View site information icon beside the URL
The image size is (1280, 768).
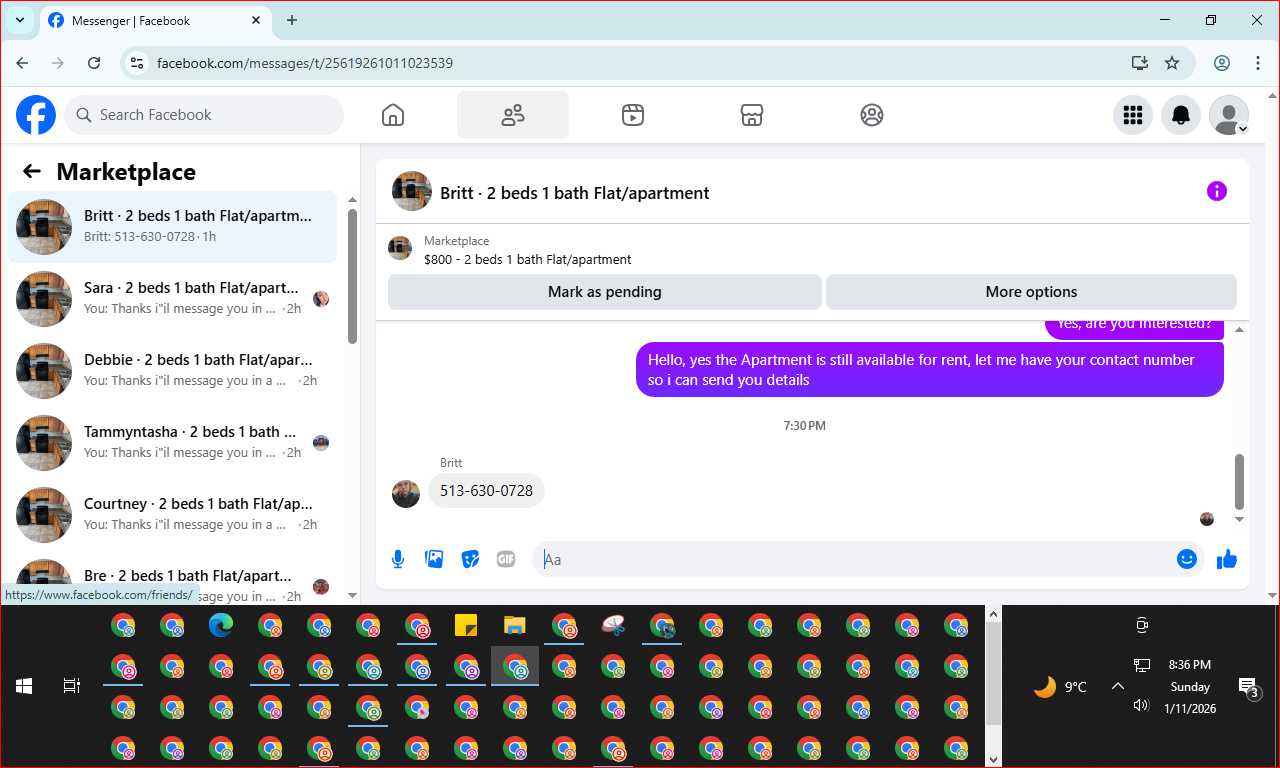point(138,63)
